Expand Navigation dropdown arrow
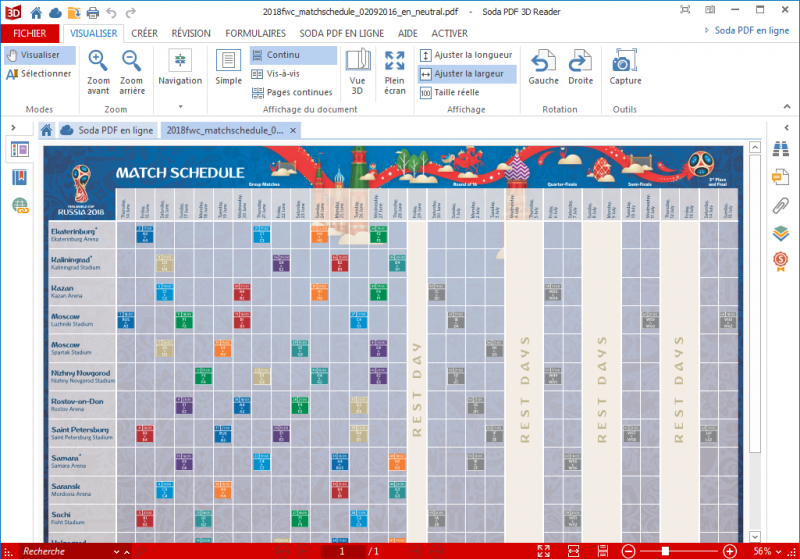This screenshot has height=559, width=800. (x=180, y=107)
